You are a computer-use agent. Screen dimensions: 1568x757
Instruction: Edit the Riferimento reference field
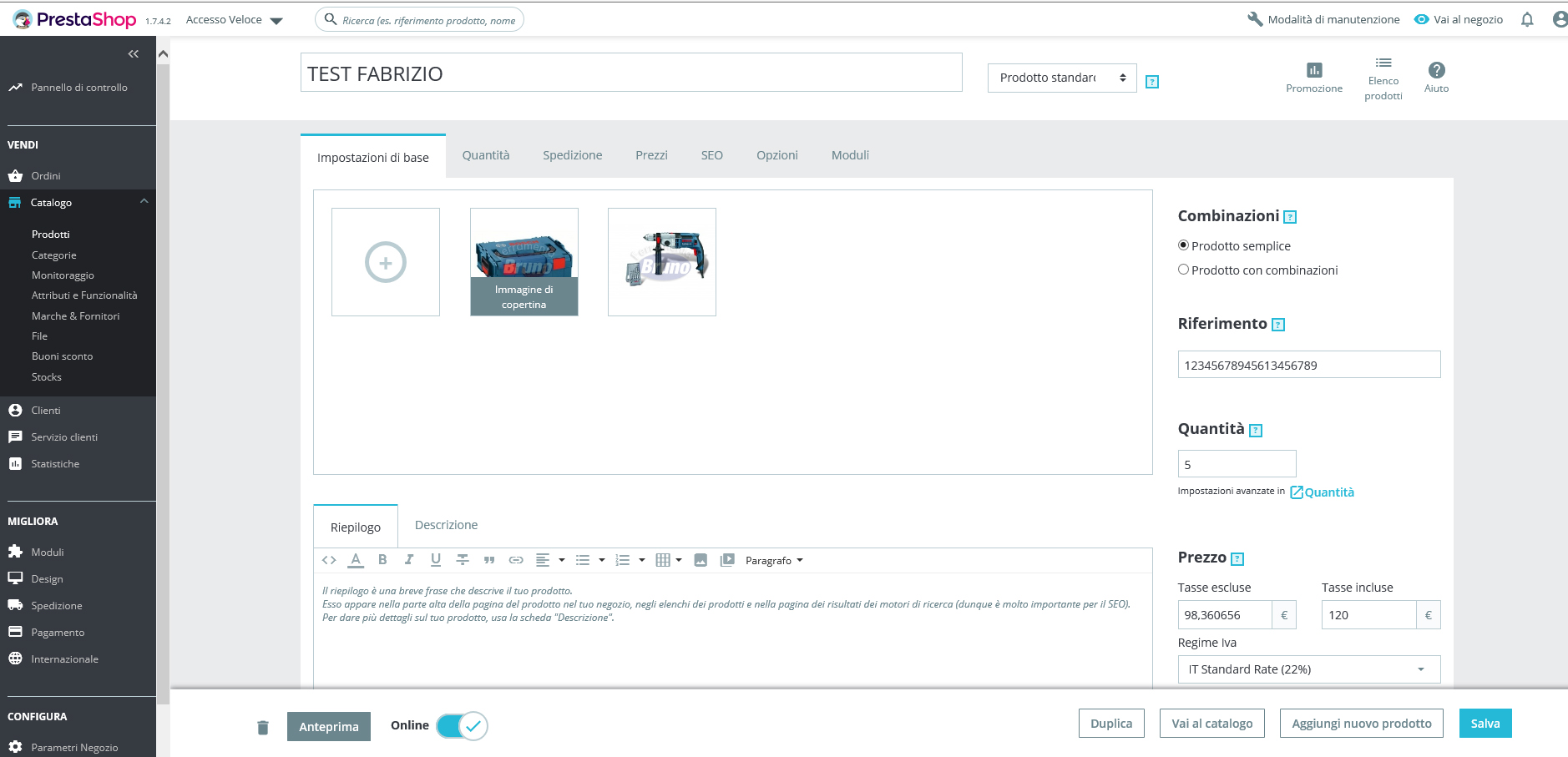click(1309, 365)
